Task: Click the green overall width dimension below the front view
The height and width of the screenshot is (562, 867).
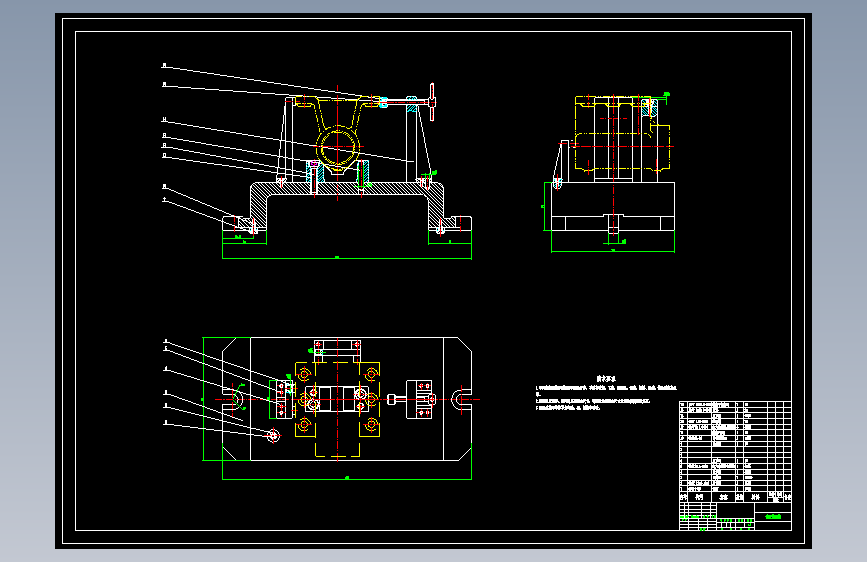Action: point(347,258)
